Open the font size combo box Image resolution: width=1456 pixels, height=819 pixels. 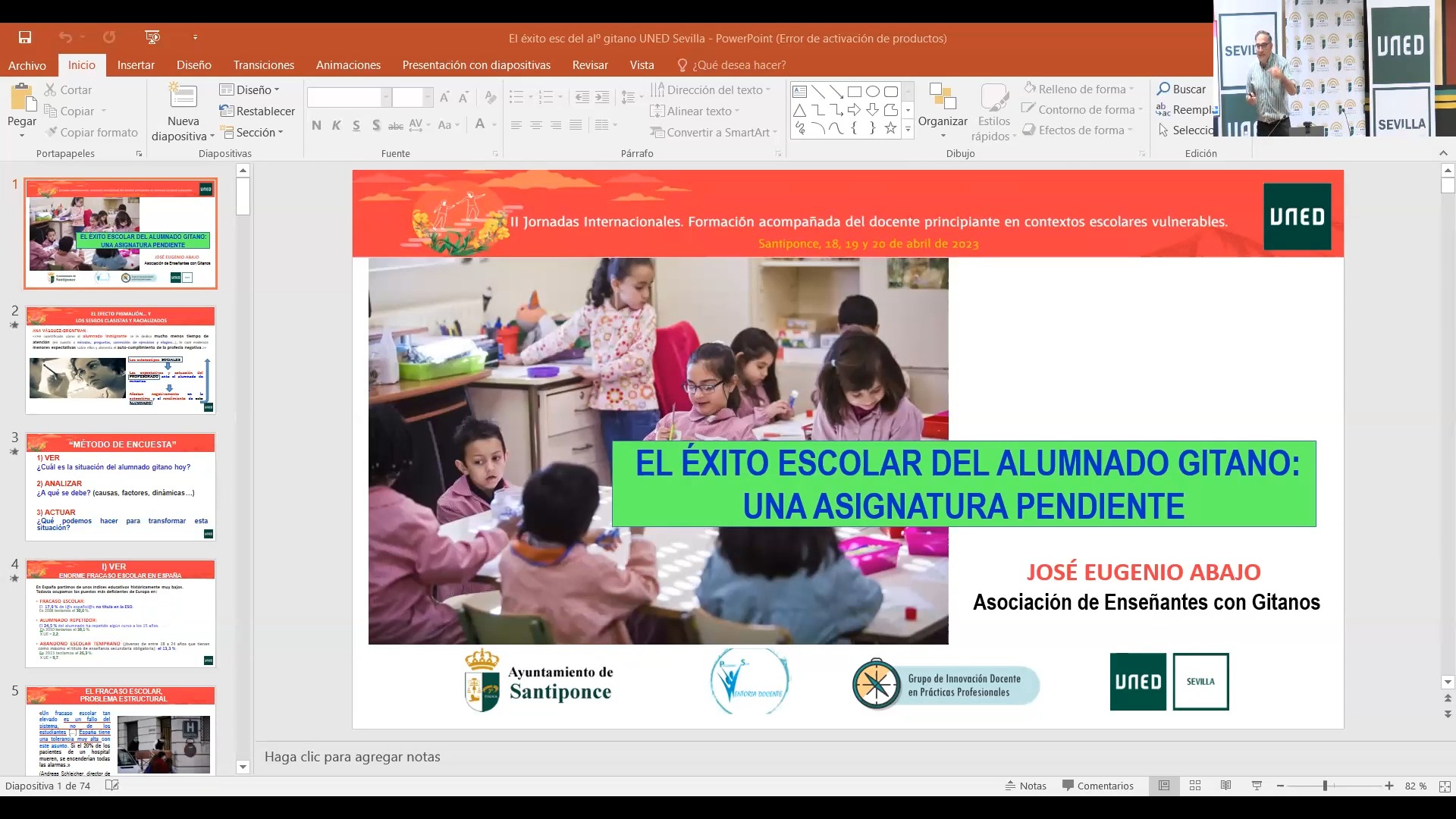coord(413,97)
